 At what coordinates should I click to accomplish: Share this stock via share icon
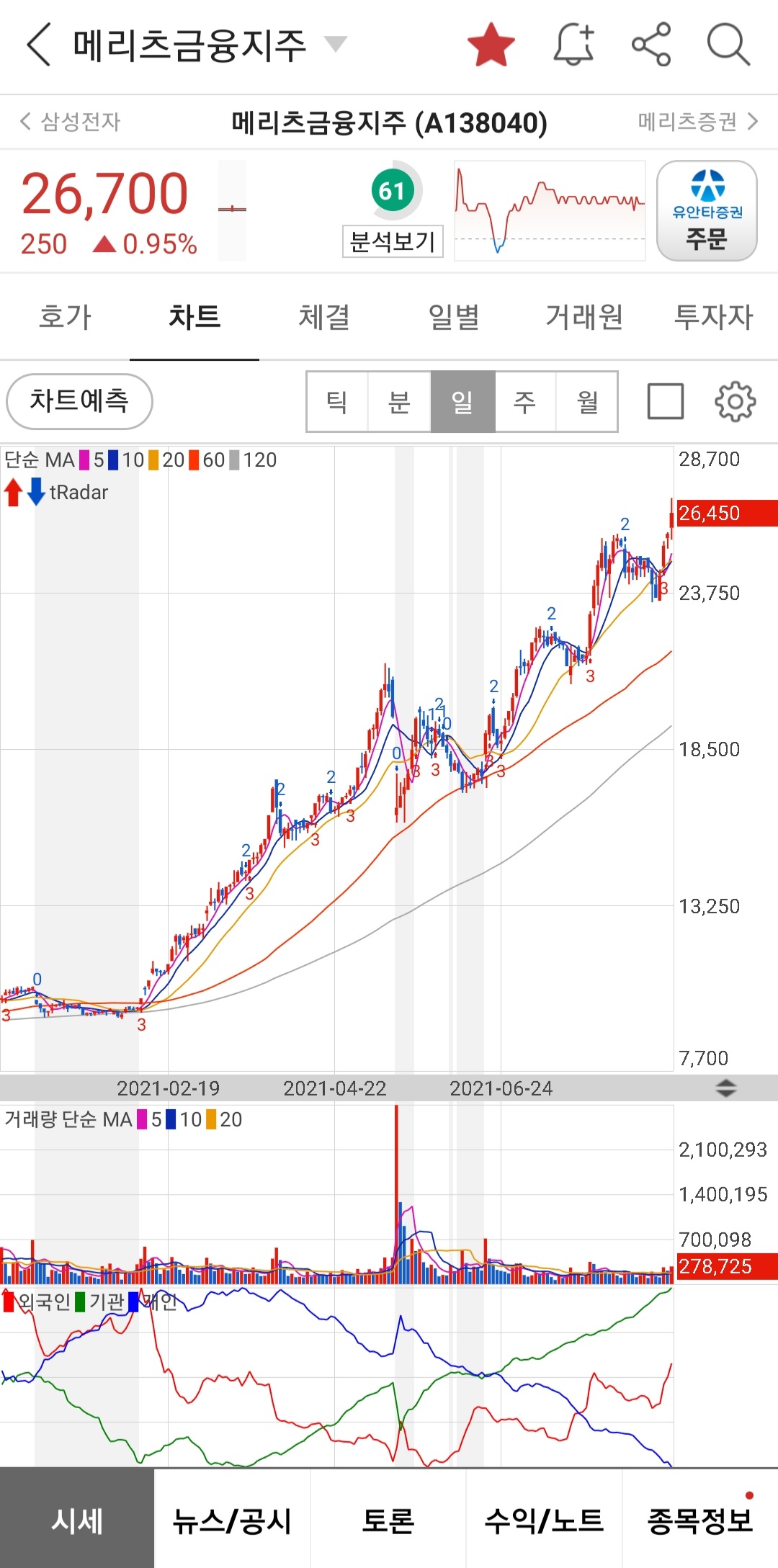pyautogui.click(x=651, y=45)
